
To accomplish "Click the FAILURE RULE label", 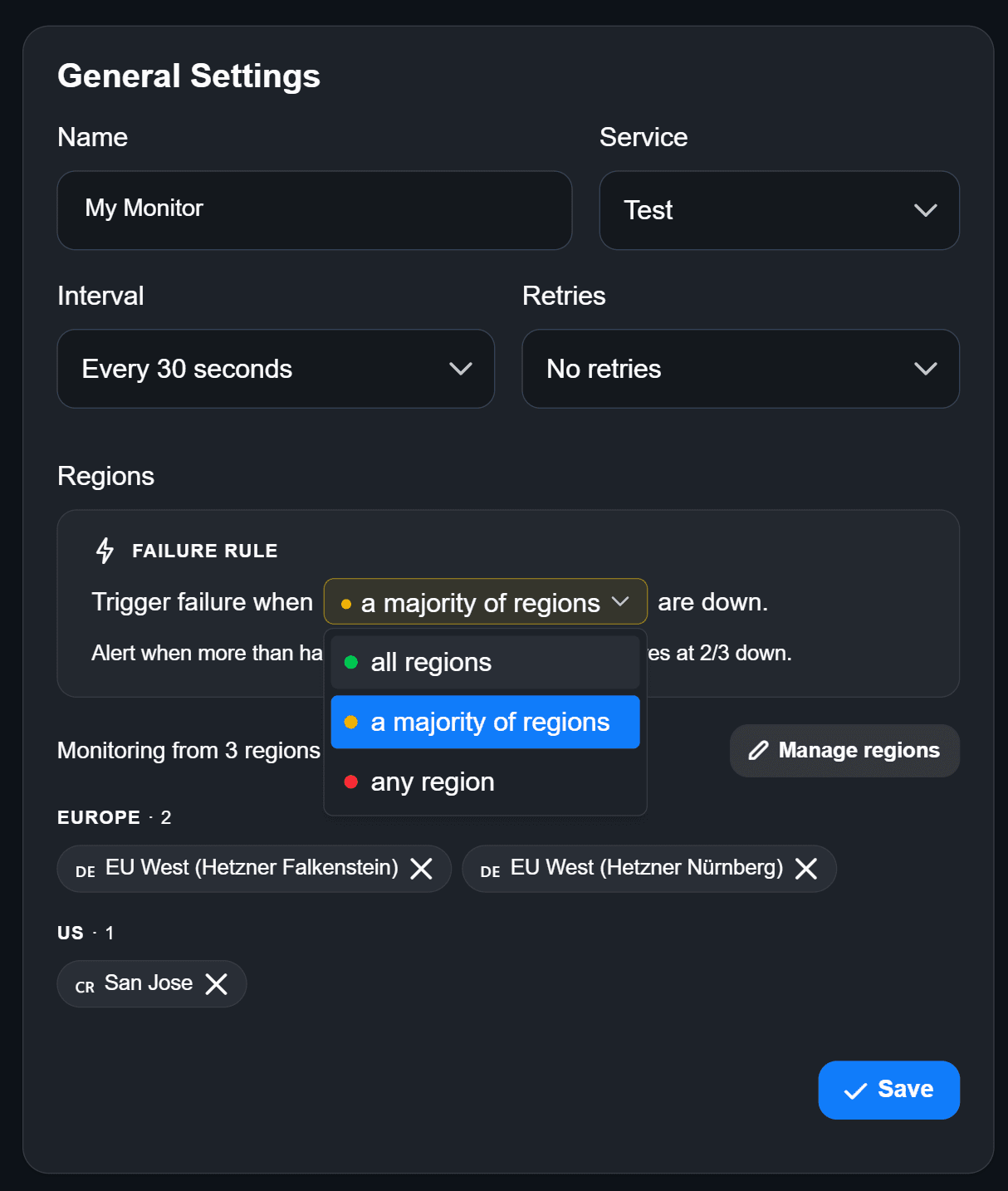I will click(x=205, y=551).
